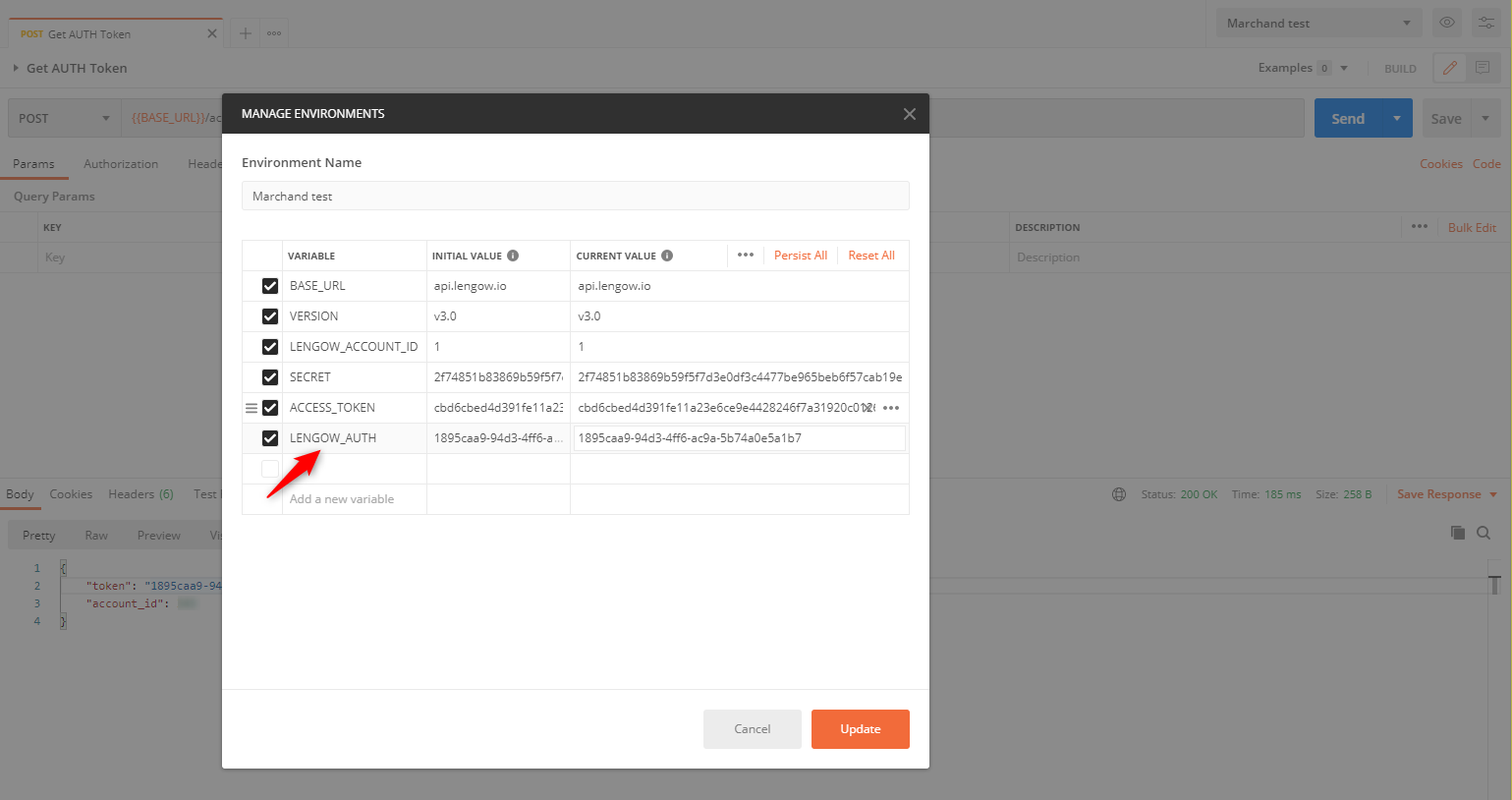Click the network globe icon
1512x800 pixels.
pyautogui.click(x=1119, y=494)
